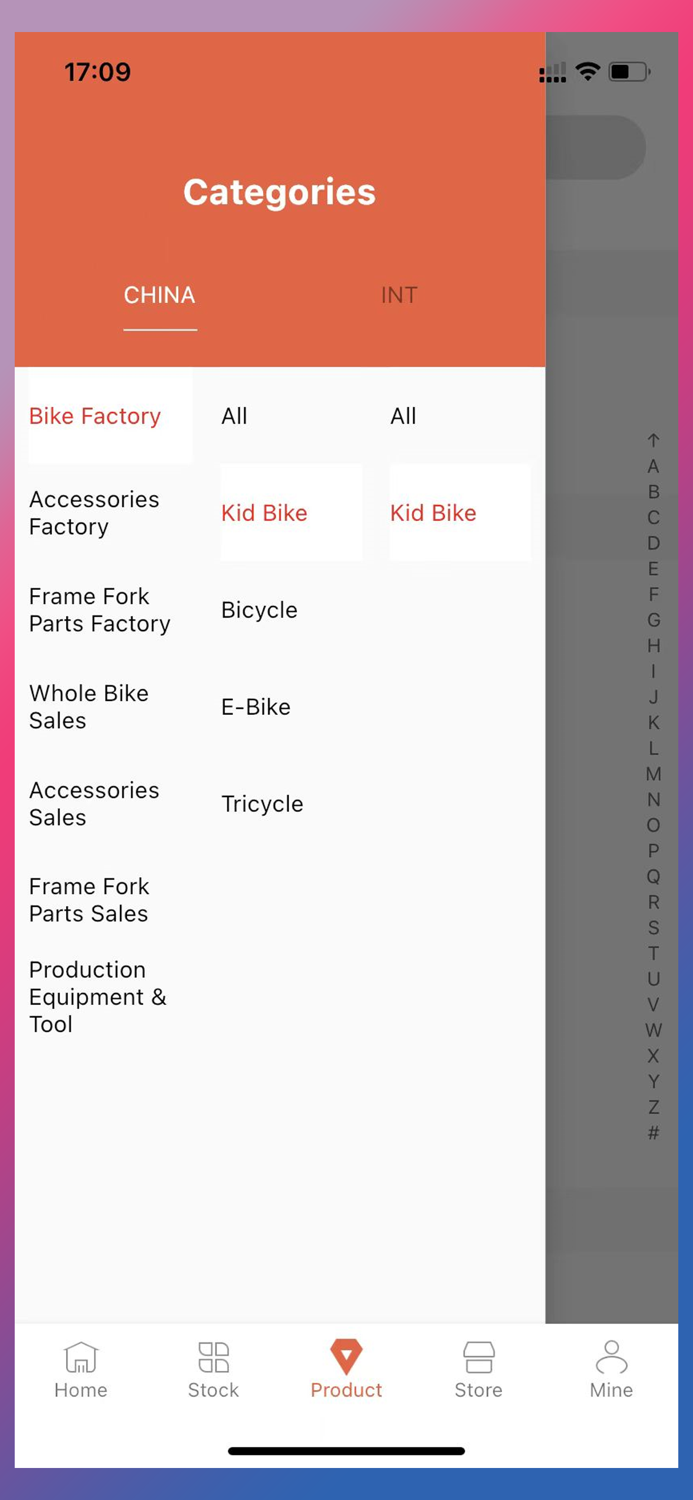This screenshot has height=1500, width=693.
Task: Select Kid Bike in the middle column
Action: coord(264,513)
